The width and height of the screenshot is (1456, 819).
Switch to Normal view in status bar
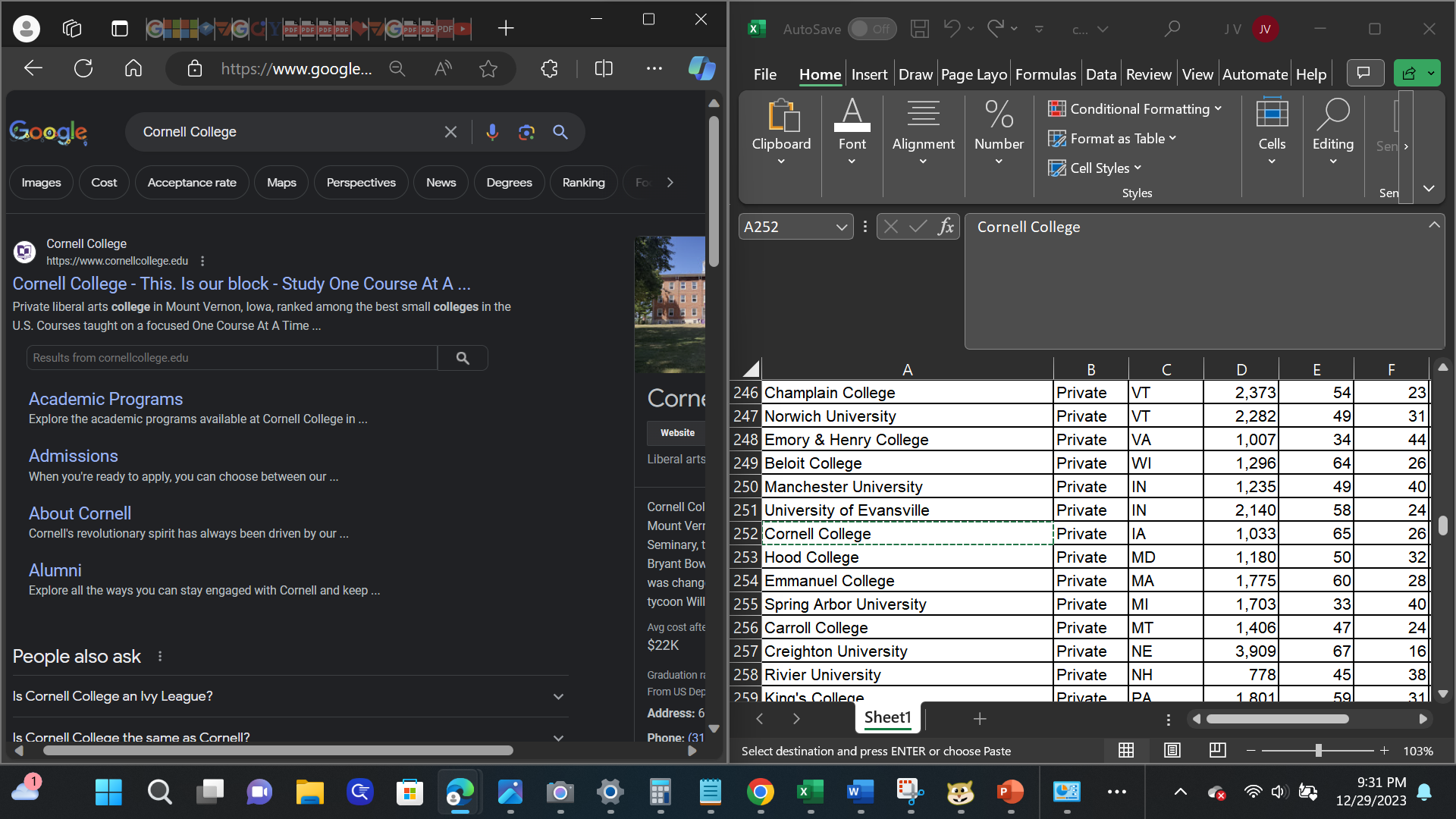tap(1126, 750)
